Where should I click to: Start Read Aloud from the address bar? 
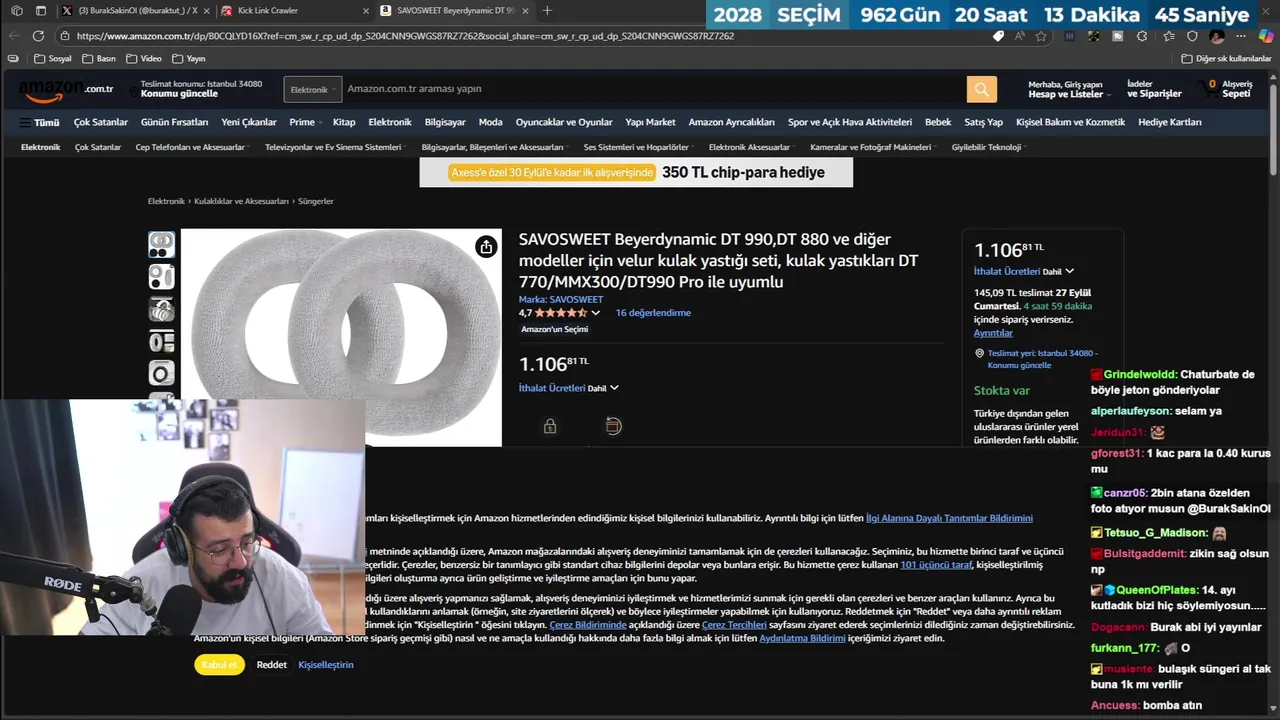pyautogui.click(x=1020, y=35)
